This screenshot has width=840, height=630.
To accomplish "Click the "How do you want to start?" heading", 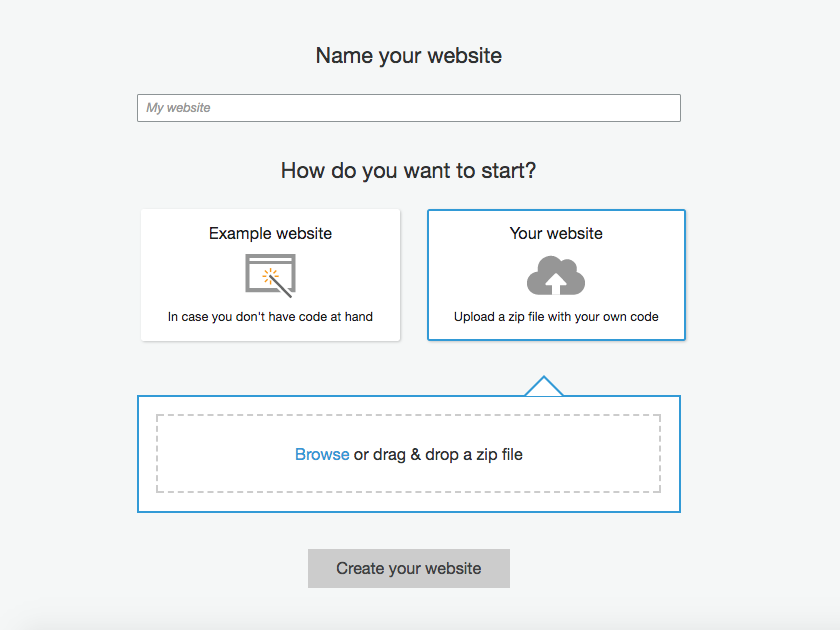I will pos(409,171).
